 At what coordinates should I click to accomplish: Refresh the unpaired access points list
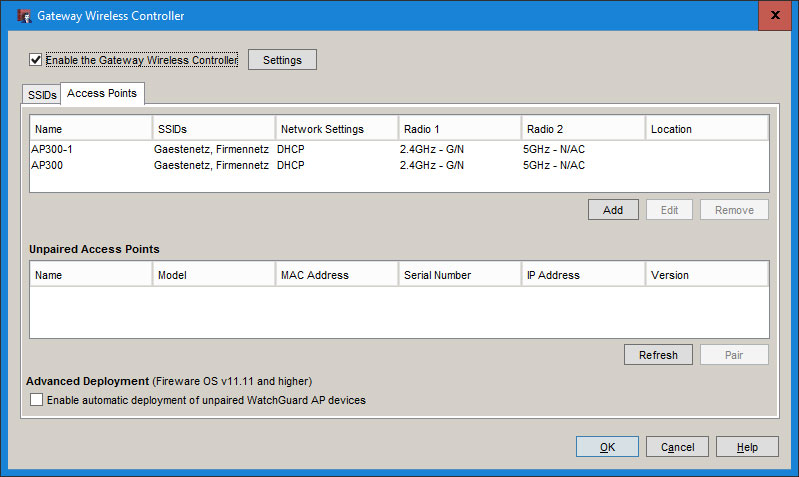658,355
